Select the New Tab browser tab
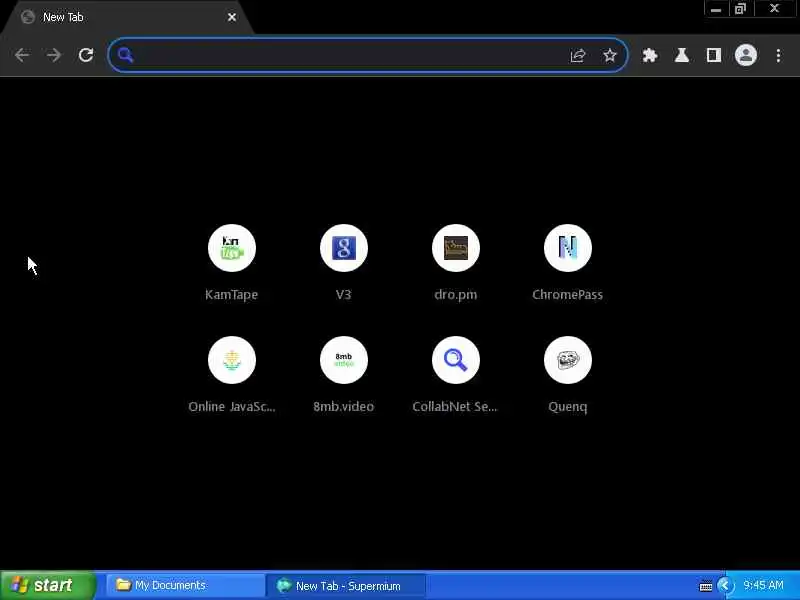The height and width of the screenshot is (600, 800). pos(127,17)
